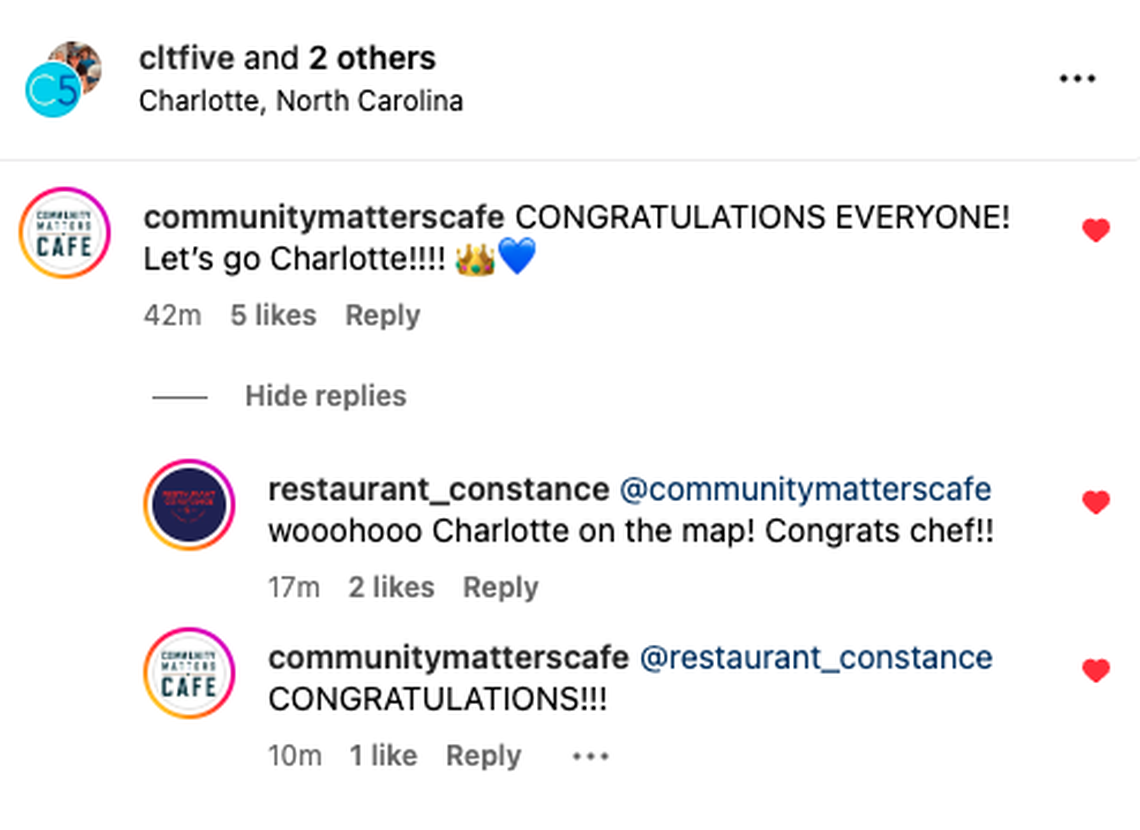The height and width of the screenshot is (830, 1140).
Task: Open the options menu on the last comment
Action: pyautogui.click(x=590, y=757)
